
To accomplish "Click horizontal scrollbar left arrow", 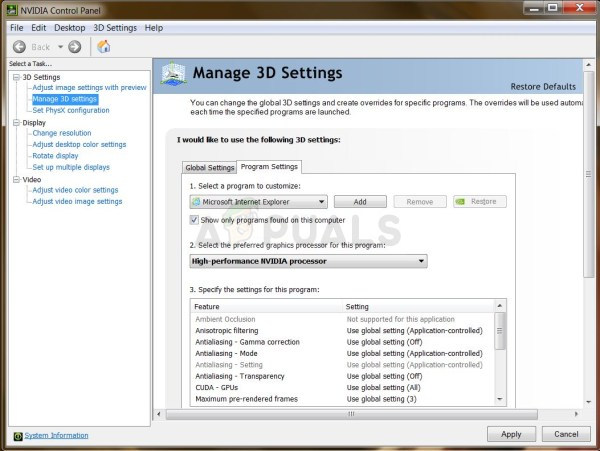I will point(159,414).
